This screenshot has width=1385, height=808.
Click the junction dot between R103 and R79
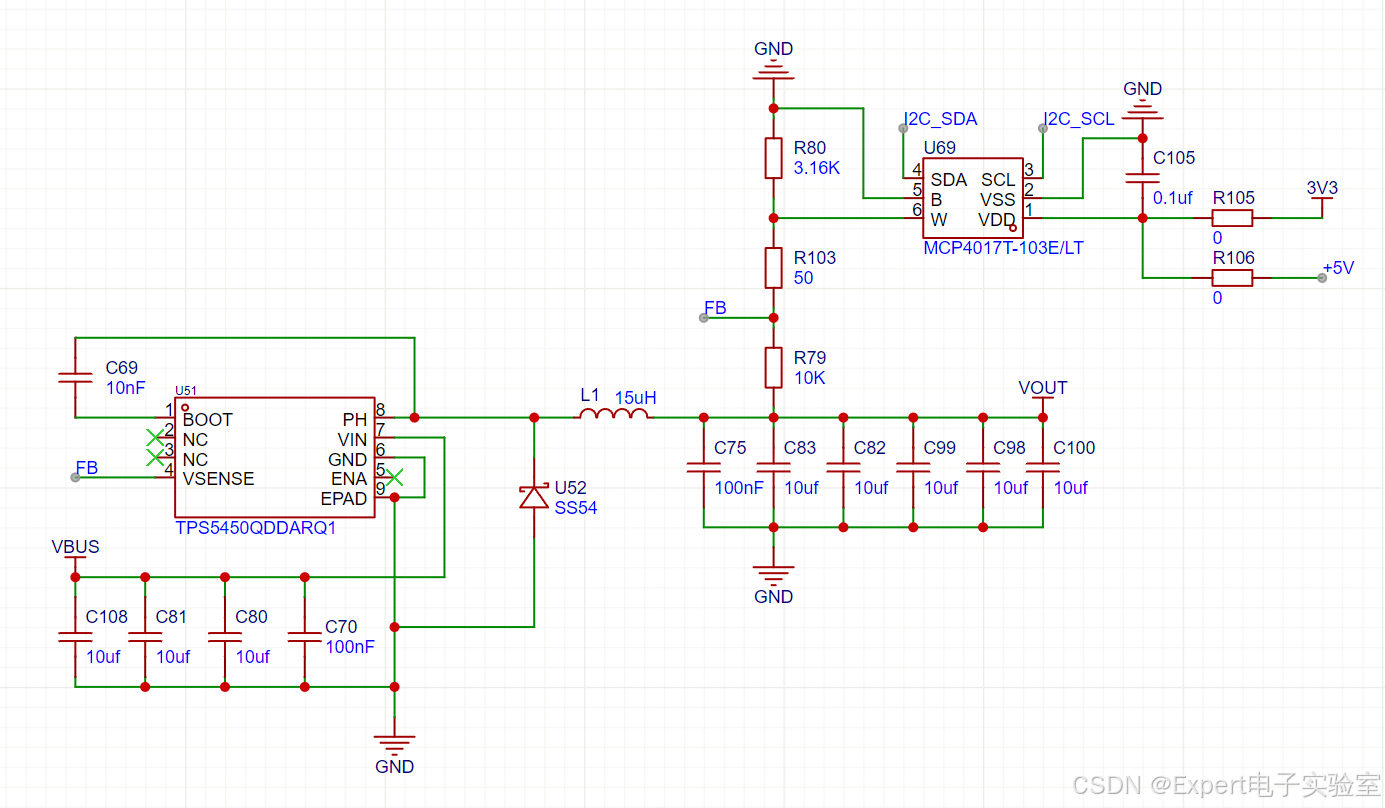[x=773, y=317]
